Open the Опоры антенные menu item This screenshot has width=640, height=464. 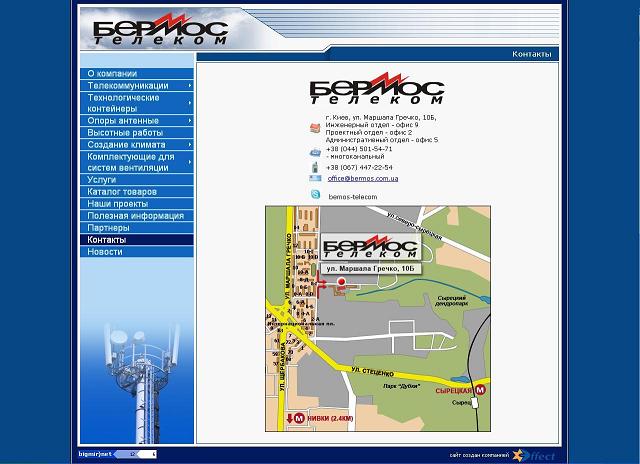tap(137, 120)
